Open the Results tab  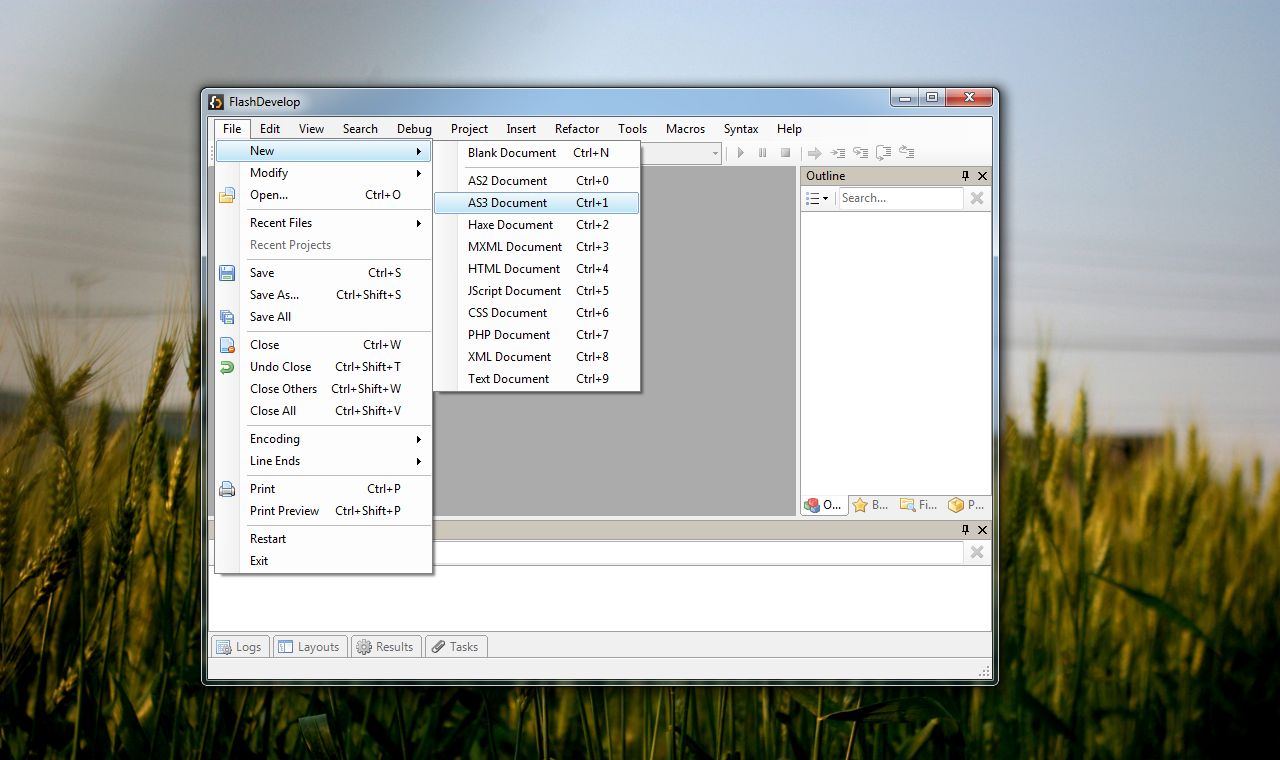pyautogui.click(x=385, y=647)
